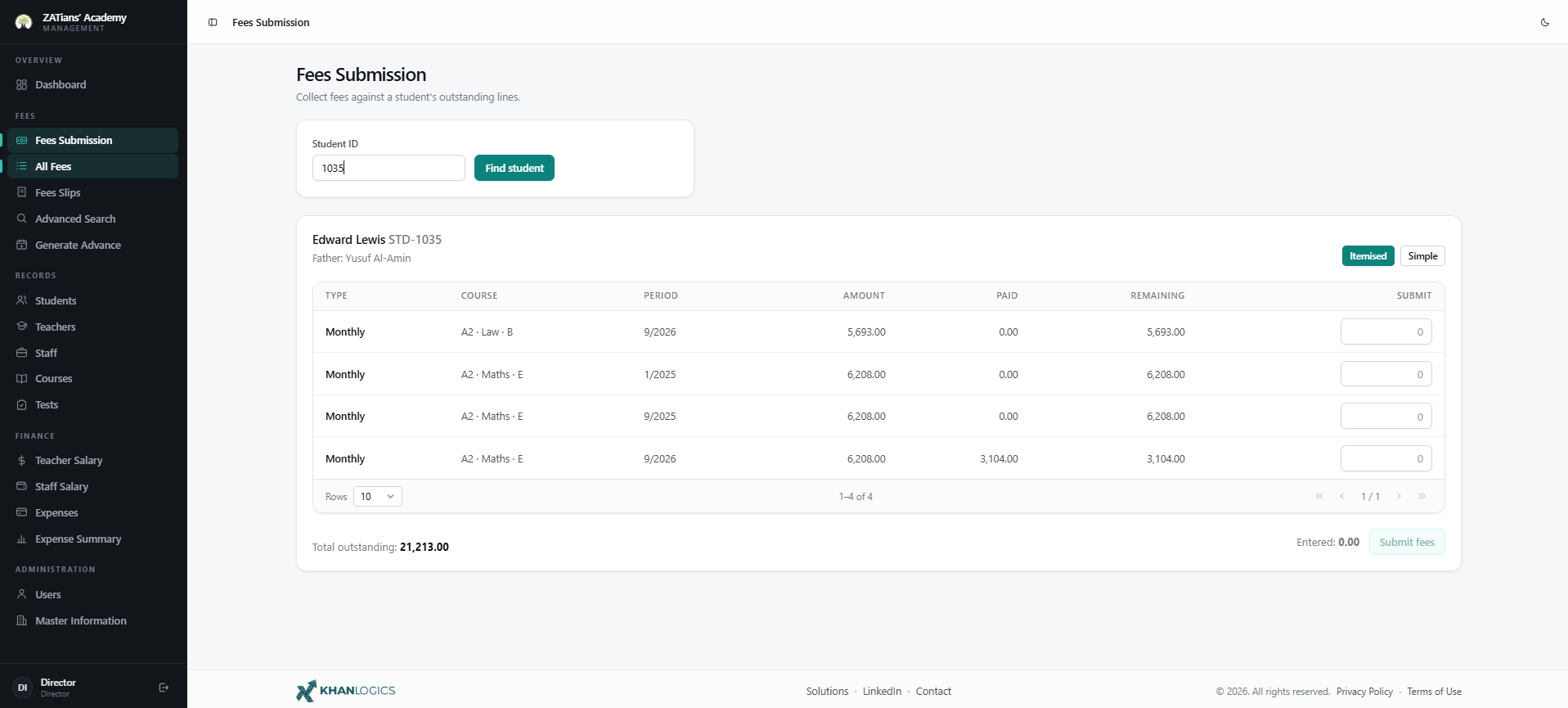The image size is (1568, 708).
Task: Toggle the sidebar panel icon
Action: [213, 22]
